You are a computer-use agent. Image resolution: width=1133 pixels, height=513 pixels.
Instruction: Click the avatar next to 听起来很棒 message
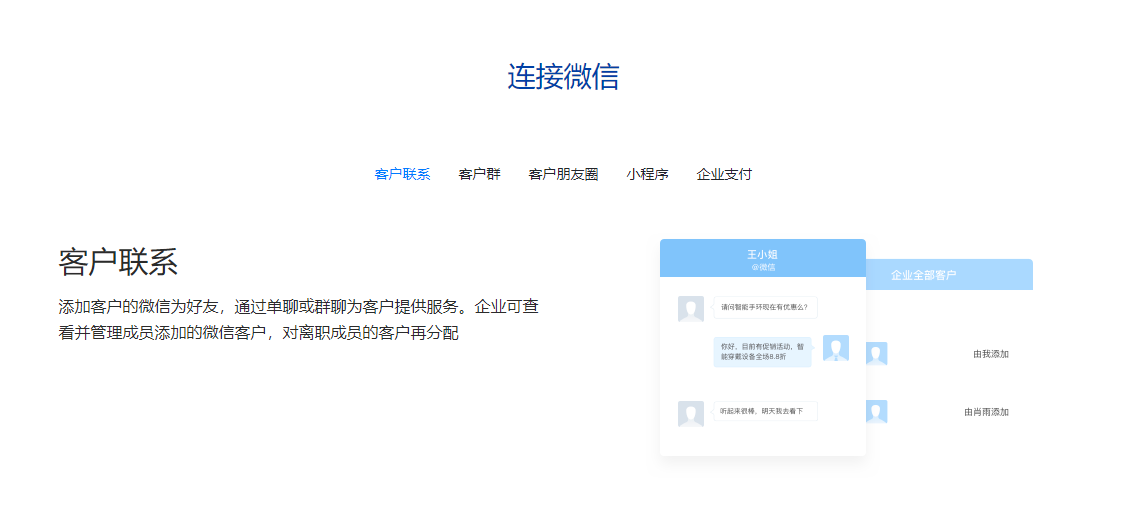tap(691, 414)
